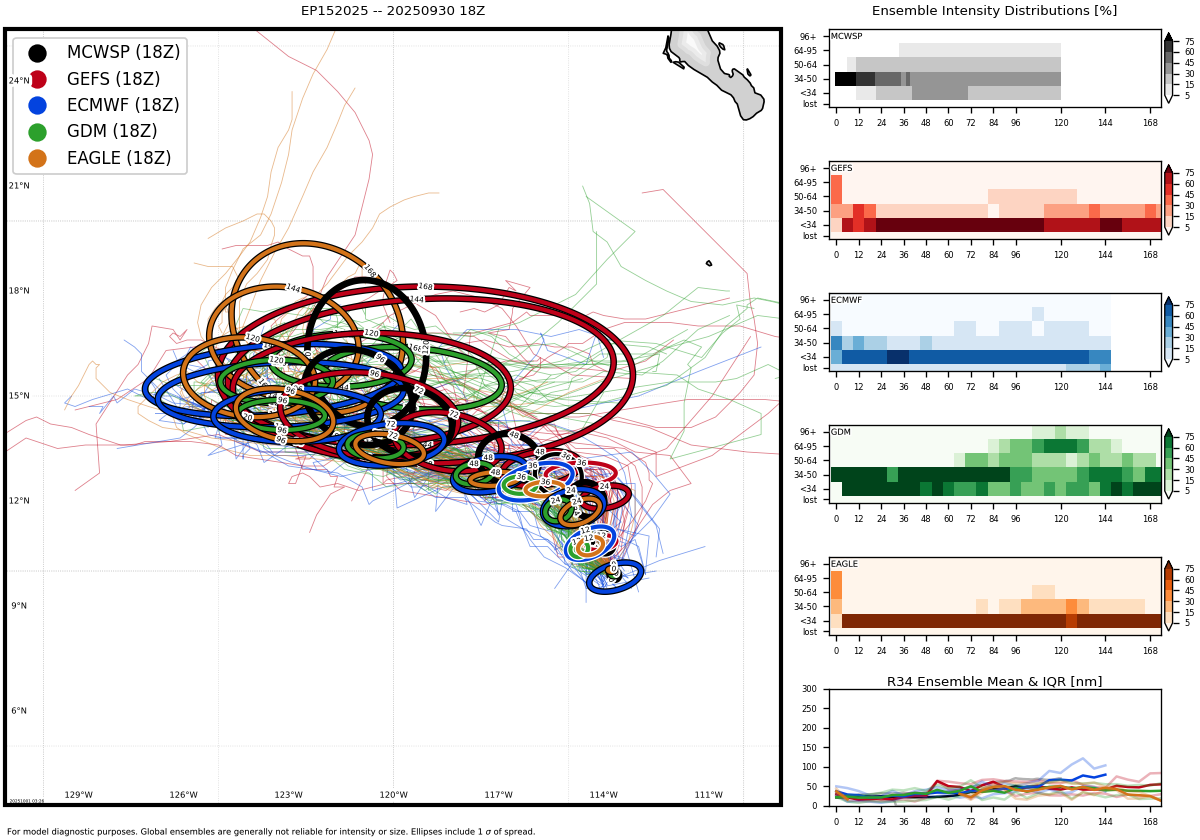Click the GEFS panel name label

pos(842,169)
